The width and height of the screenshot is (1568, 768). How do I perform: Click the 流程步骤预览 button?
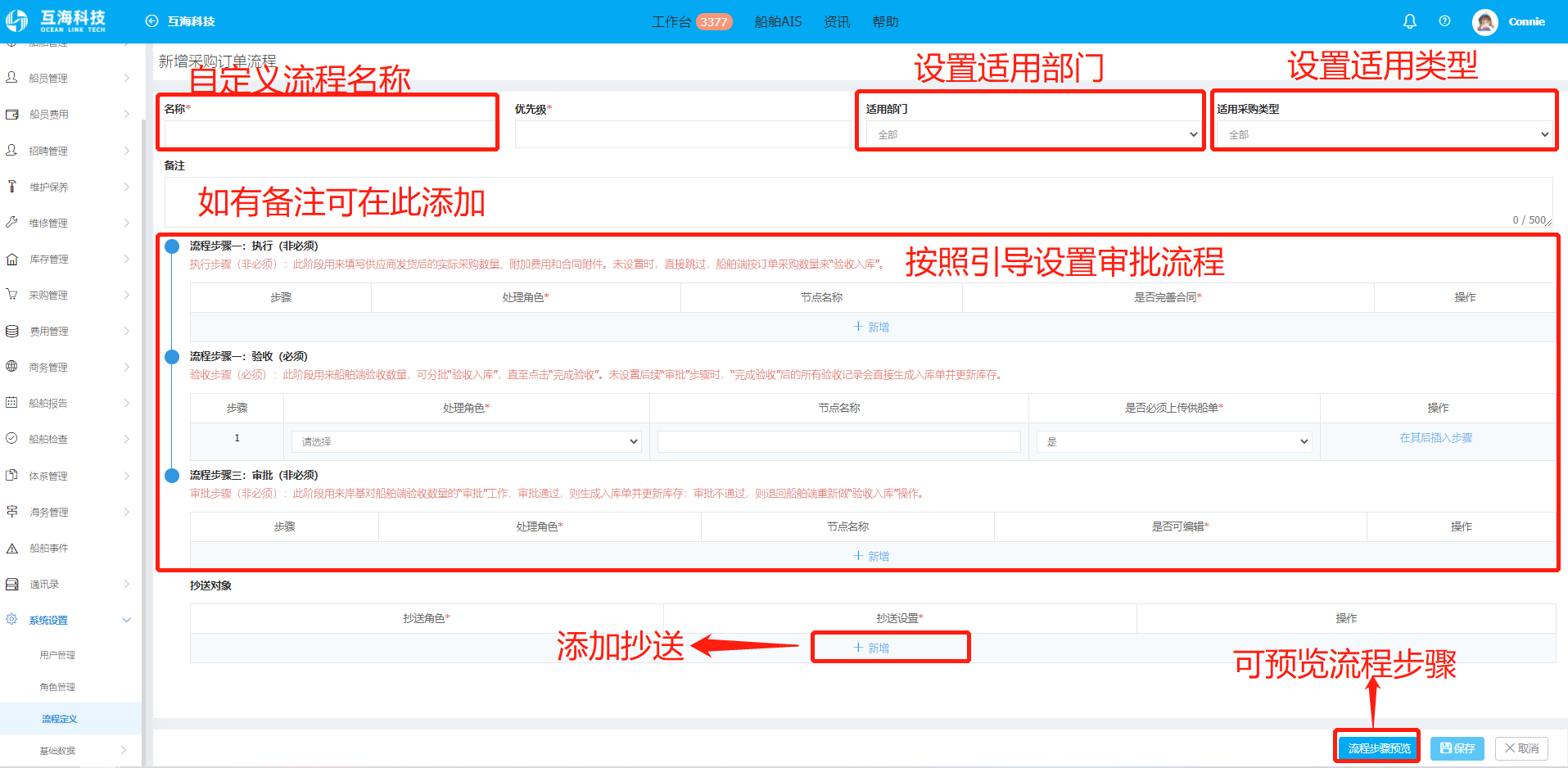[1380, 748]
